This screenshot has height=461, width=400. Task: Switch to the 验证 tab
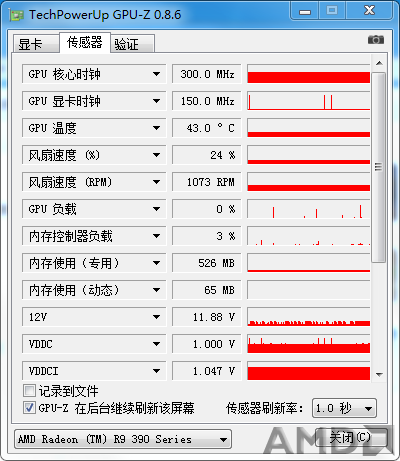coord(132,44)
